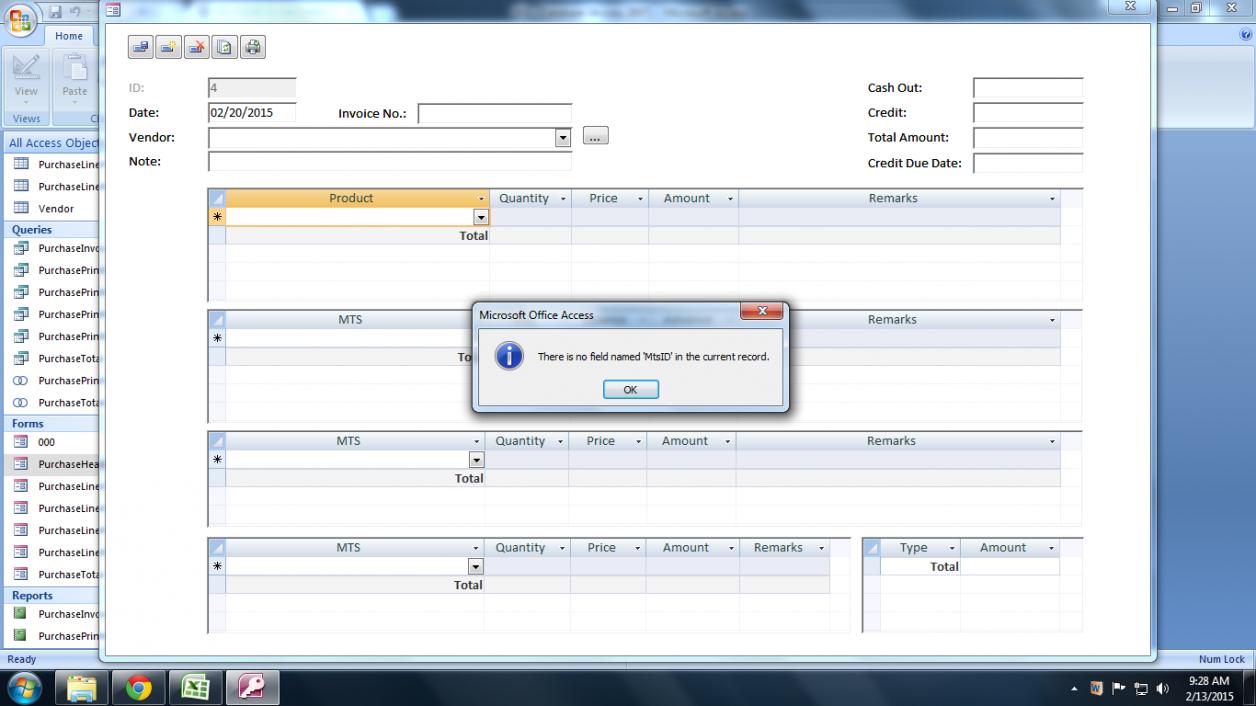The image size is (1256, 706).
Task: Open Chrome from the taskbar
Action: [138, 688]
